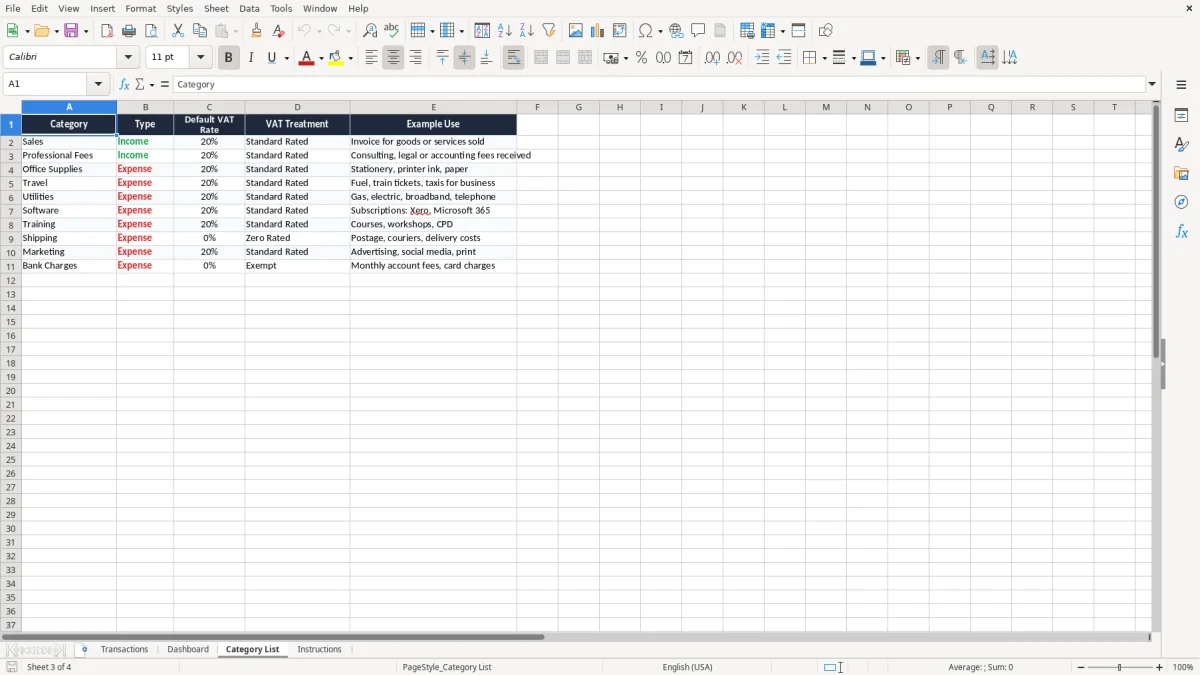Format cell as percent

pos(642,58)
